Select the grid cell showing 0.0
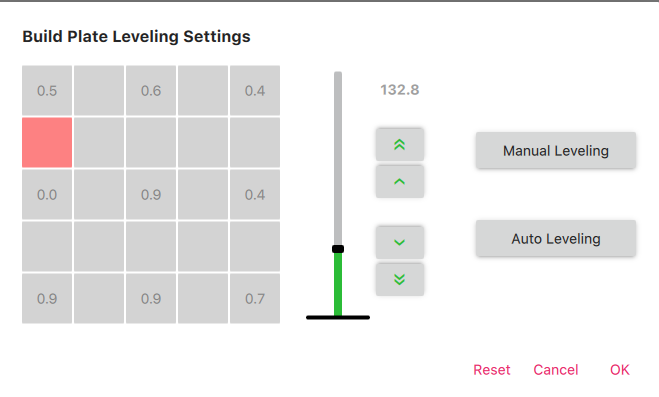659x397 pixels. coord(47,195)
